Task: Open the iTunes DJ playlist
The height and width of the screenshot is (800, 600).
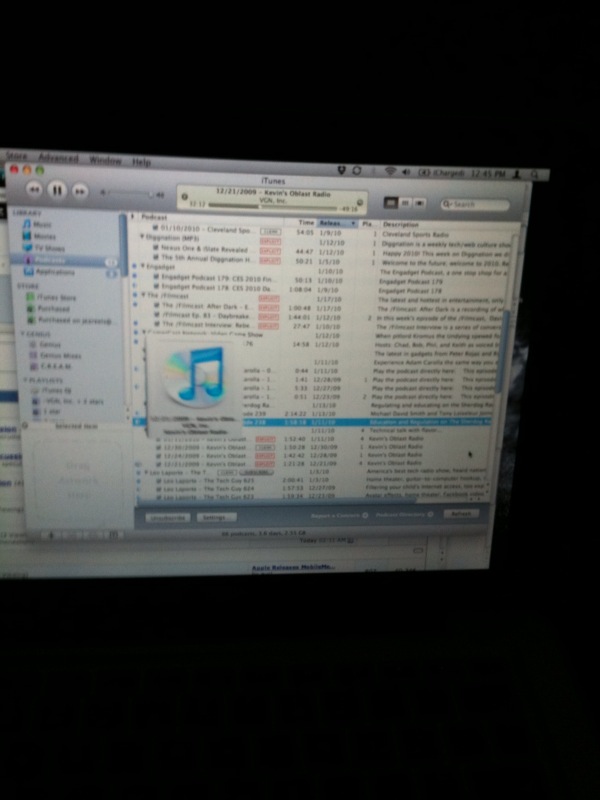Action: point(51,390)
